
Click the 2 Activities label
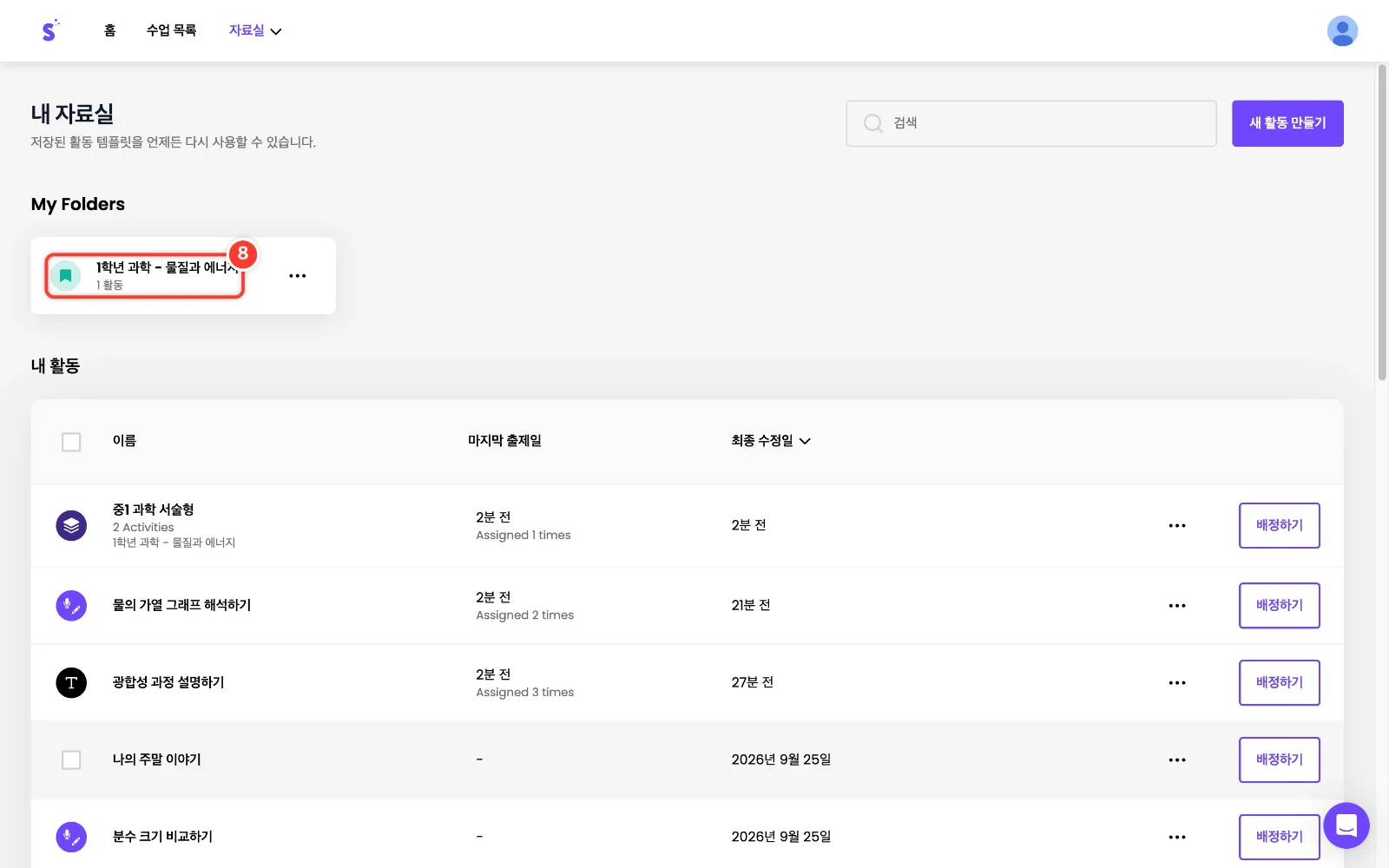(x=143, y=528)
